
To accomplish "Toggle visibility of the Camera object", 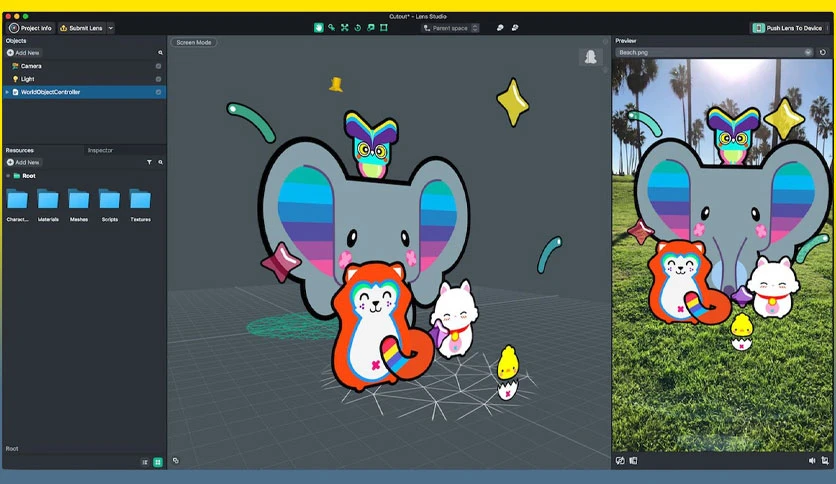I will (158, 66).
